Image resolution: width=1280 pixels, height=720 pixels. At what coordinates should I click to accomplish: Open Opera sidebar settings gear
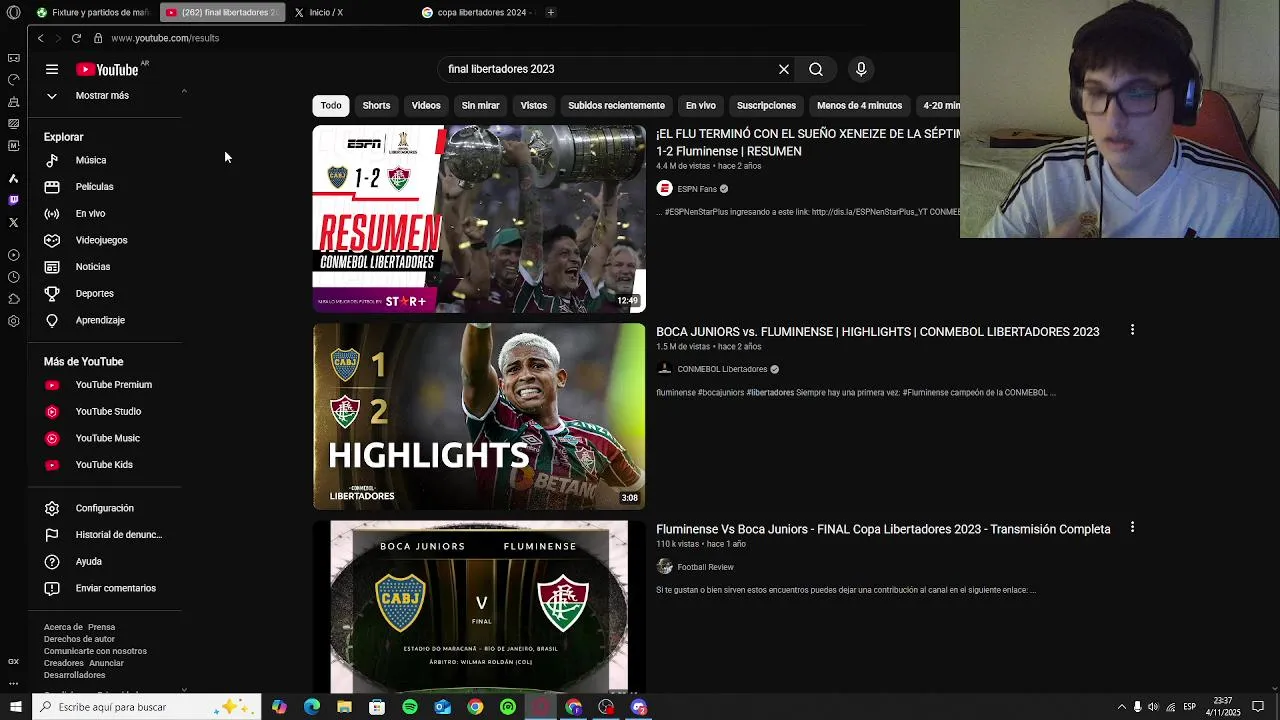click(x=13, y=321)
